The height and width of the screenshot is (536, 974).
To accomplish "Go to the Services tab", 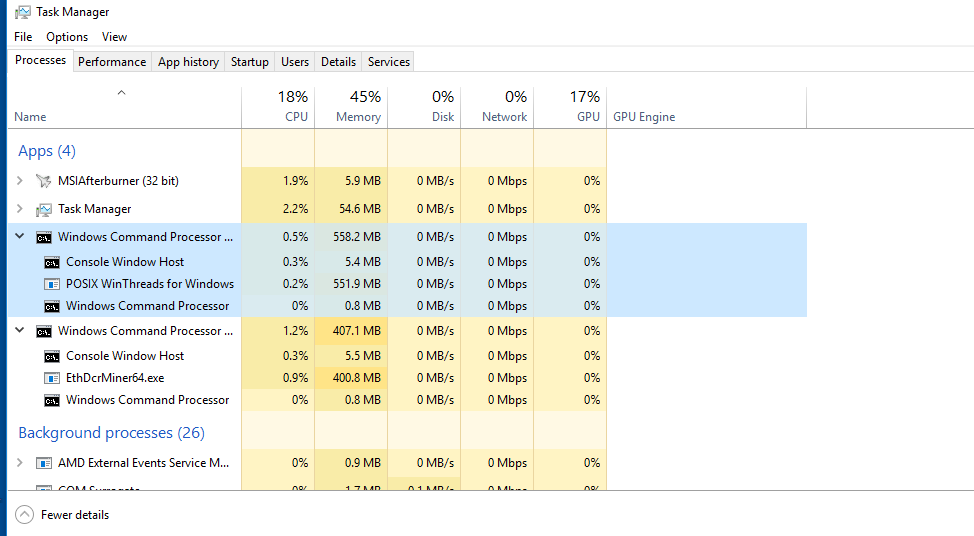I will 389,61.
